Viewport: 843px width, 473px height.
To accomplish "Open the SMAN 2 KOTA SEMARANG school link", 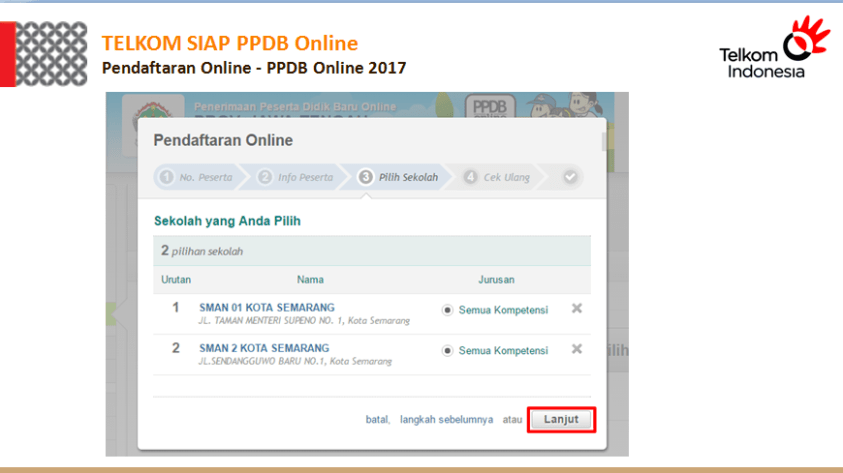I will point(264,348).
